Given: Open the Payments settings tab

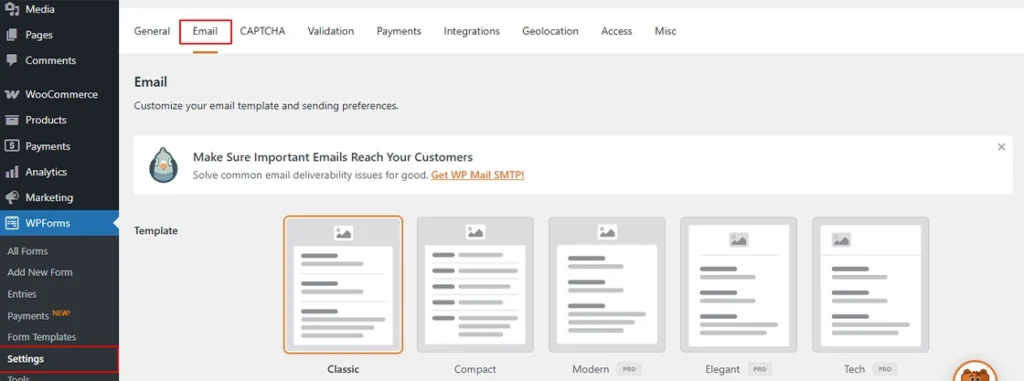Looking at the screenshot, I should [399, 31].
